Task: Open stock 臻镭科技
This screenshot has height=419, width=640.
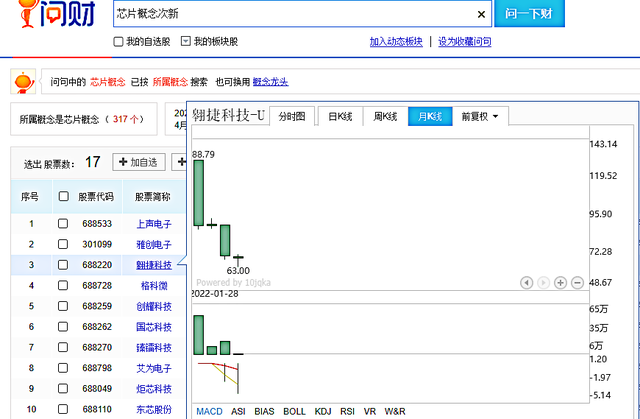Action: [x=154, y=348]
